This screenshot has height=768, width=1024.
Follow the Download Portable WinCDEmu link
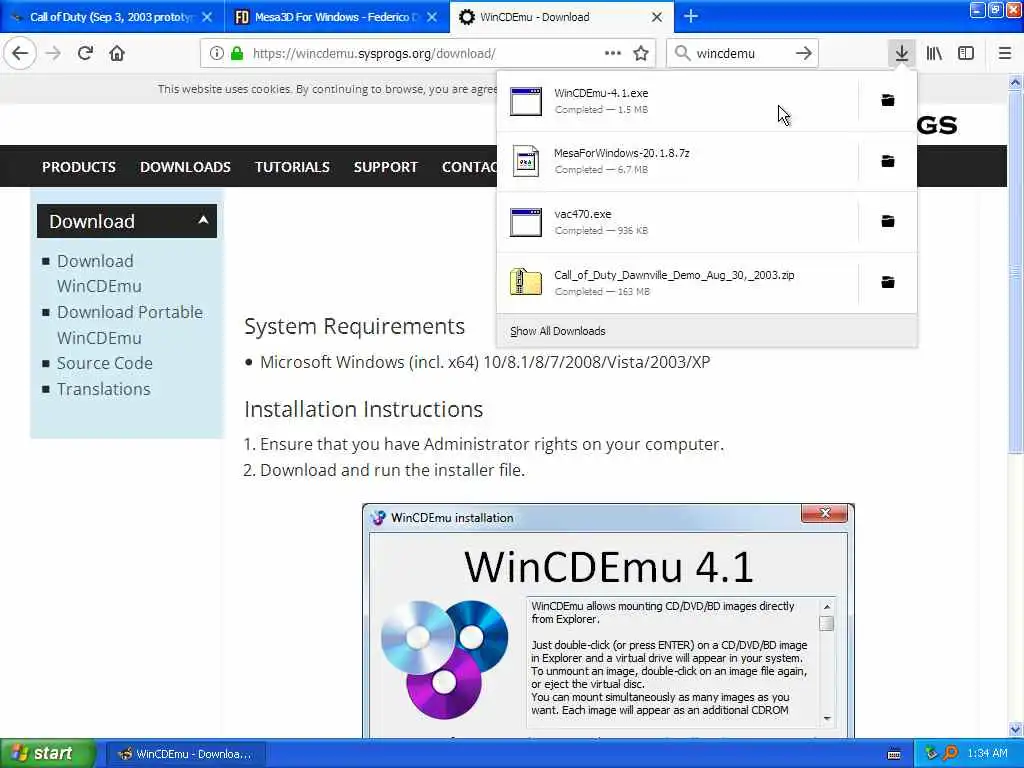(x=130, y=325)
